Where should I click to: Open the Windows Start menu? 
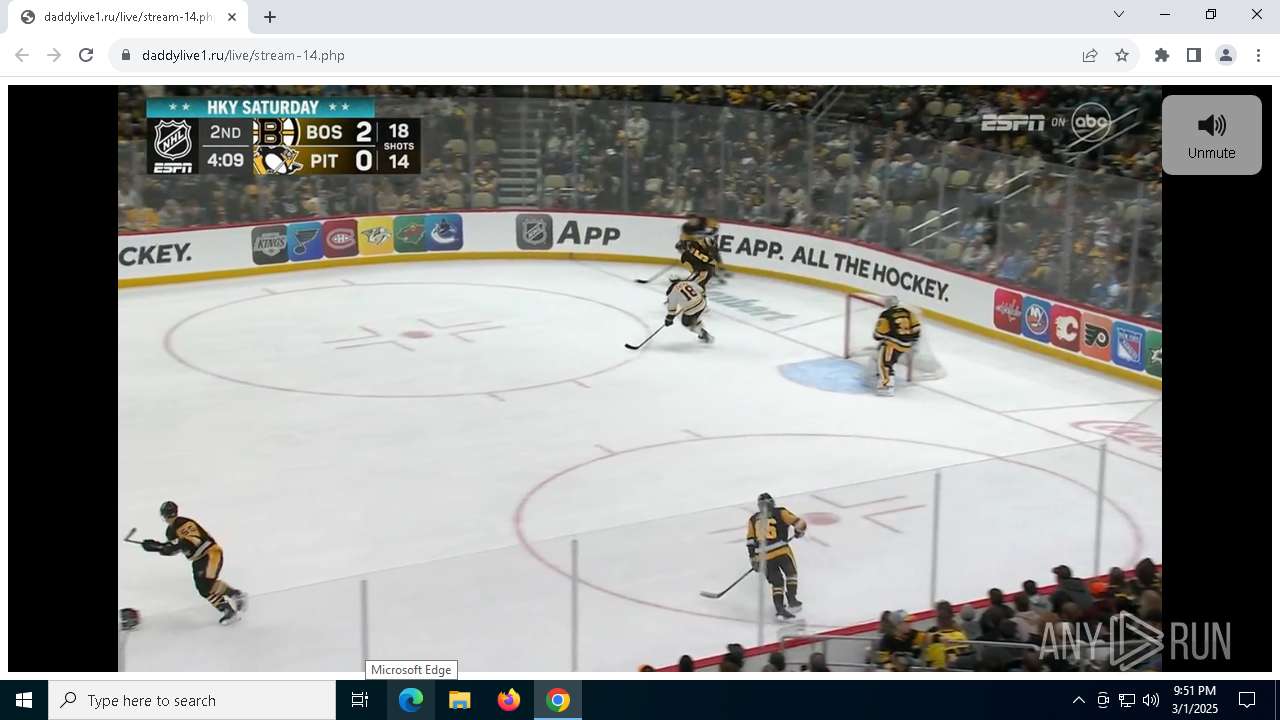(24, 700)
